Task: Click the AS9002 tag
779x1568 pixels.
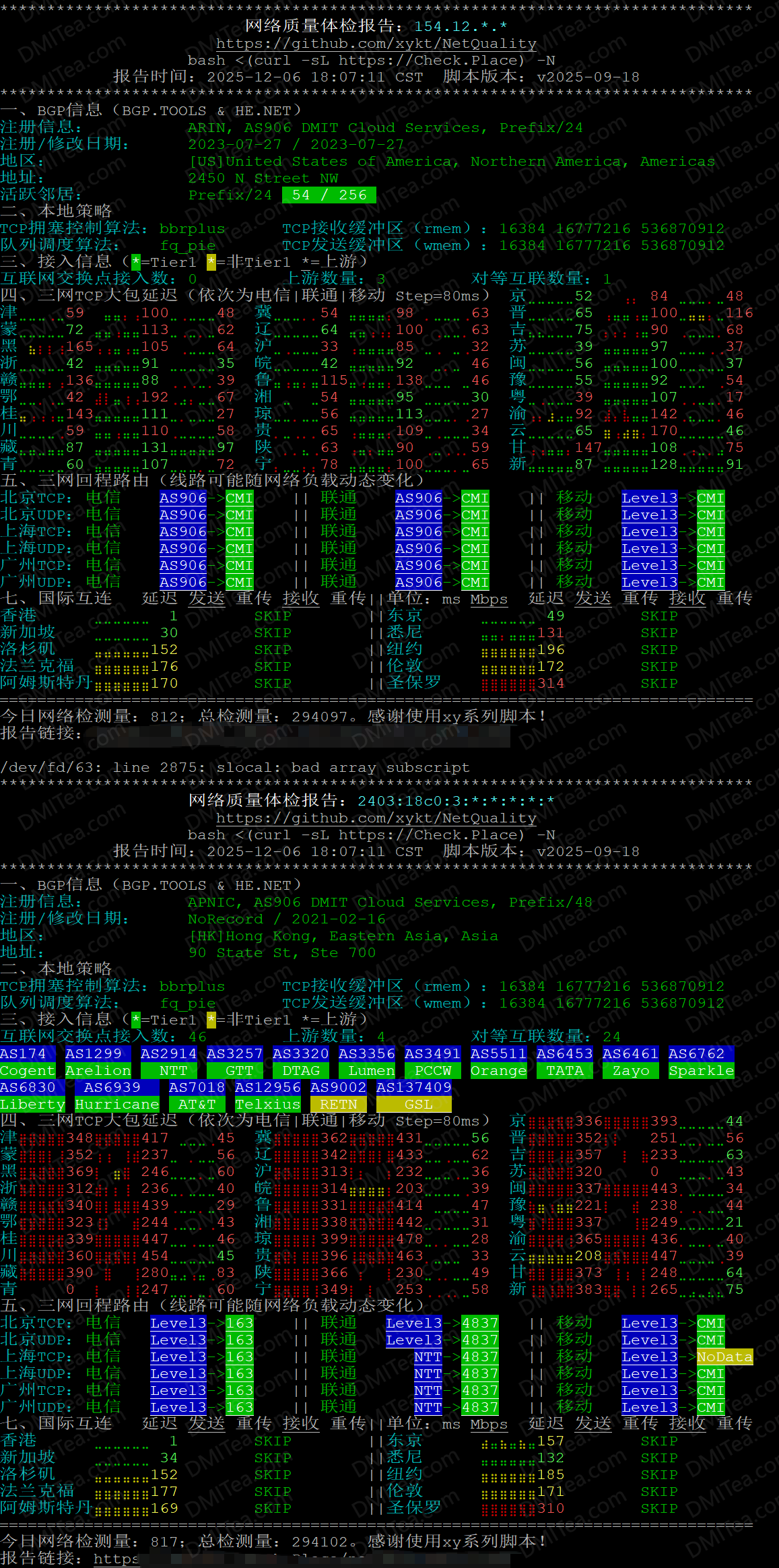Action: click(x=339, y=1088)
